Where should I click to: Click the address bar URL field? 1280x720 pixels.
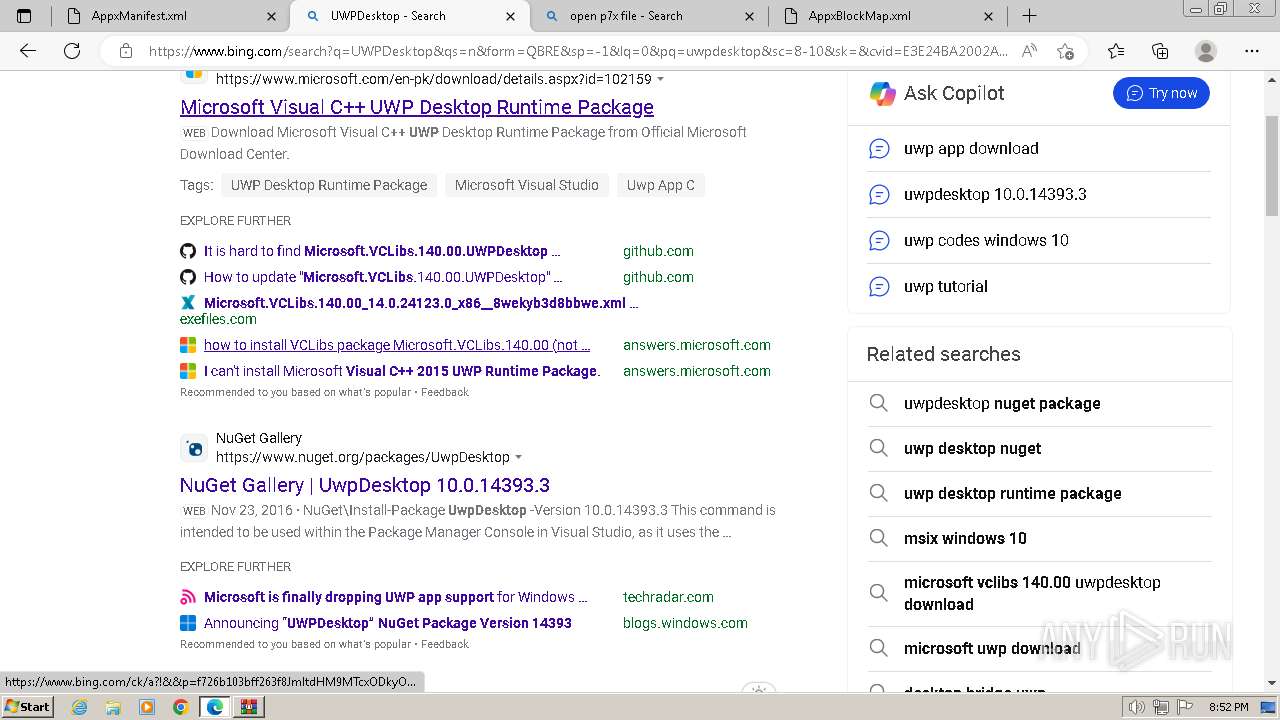[x=578, y=51]
